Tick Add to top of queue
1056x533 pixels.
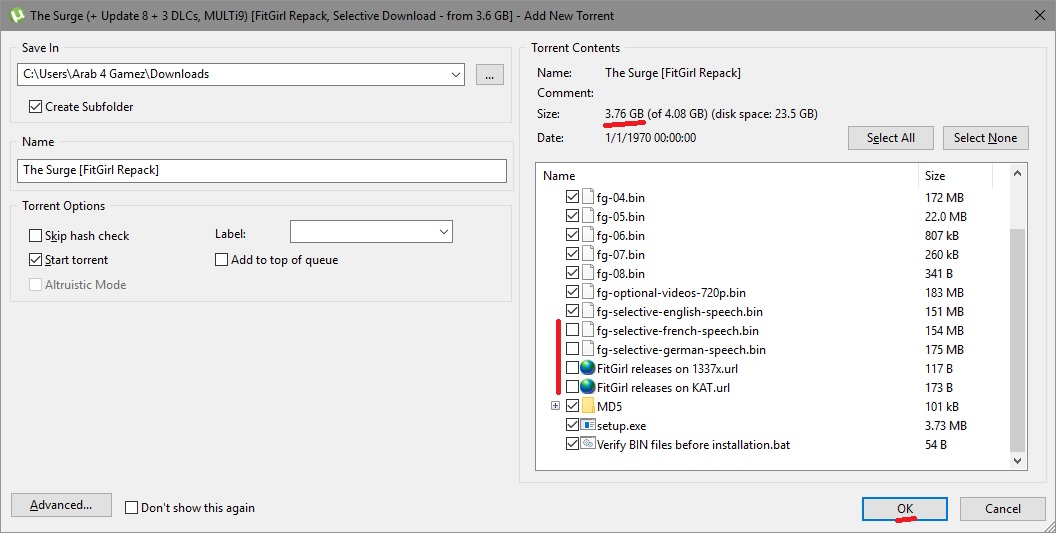(222, 260)
